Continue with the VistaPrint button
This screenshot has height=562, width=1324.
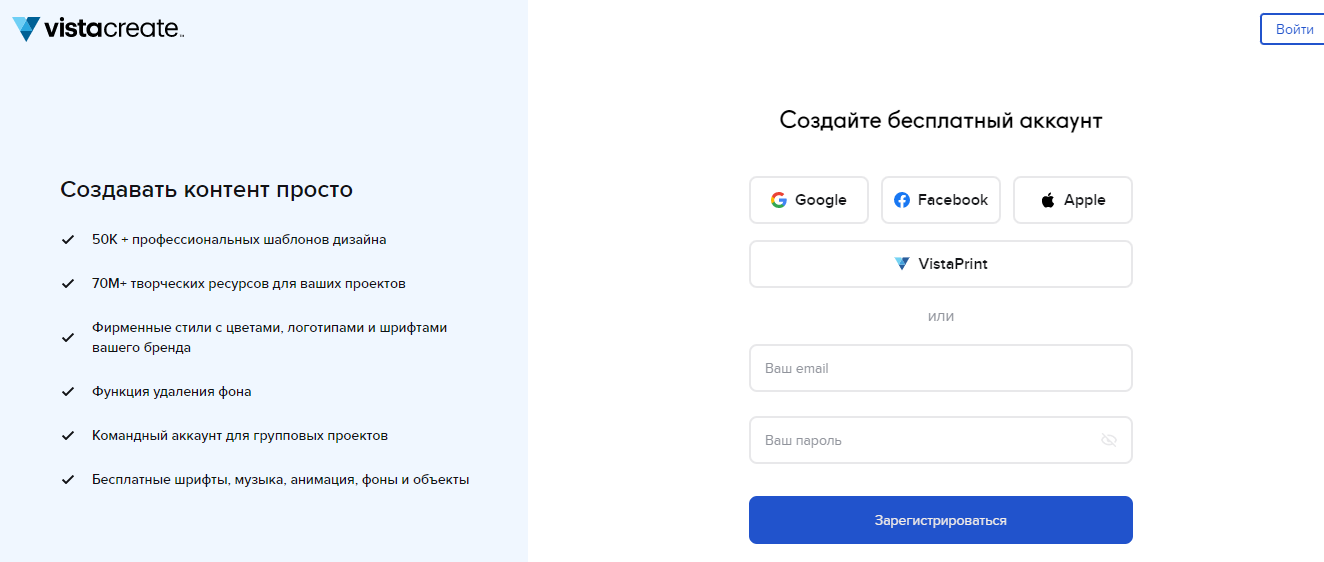click(941, 264)
